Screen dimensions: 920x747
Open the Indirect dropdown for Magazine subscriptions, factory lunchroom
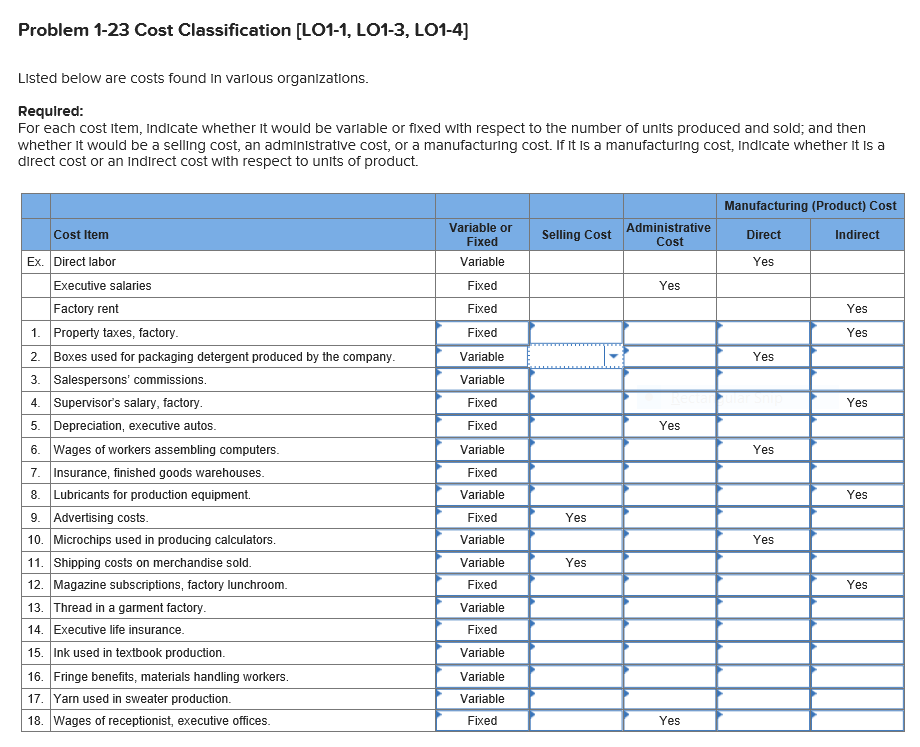[857, 584]
